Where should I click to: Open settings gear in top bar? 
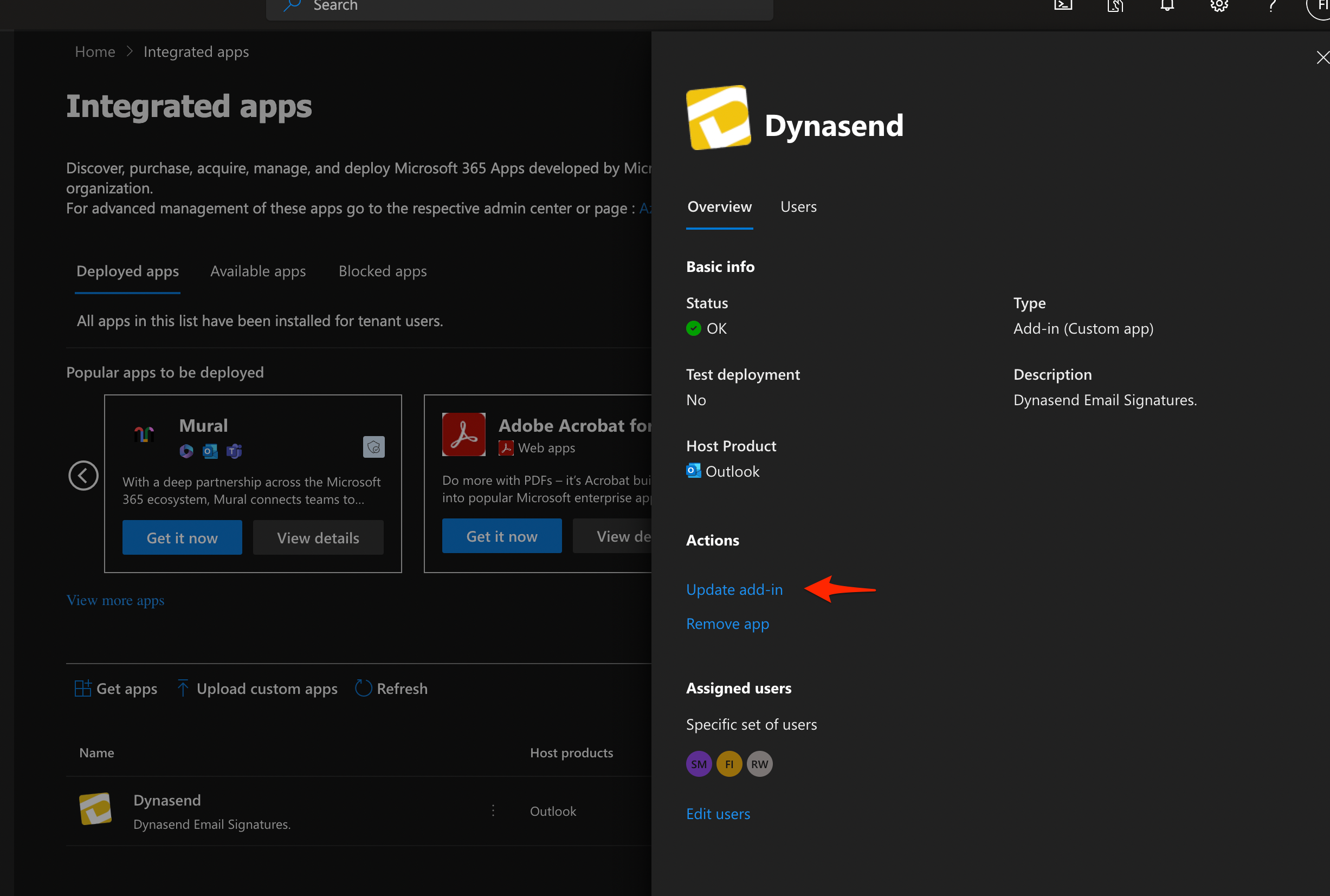[x=1219, y=6]
